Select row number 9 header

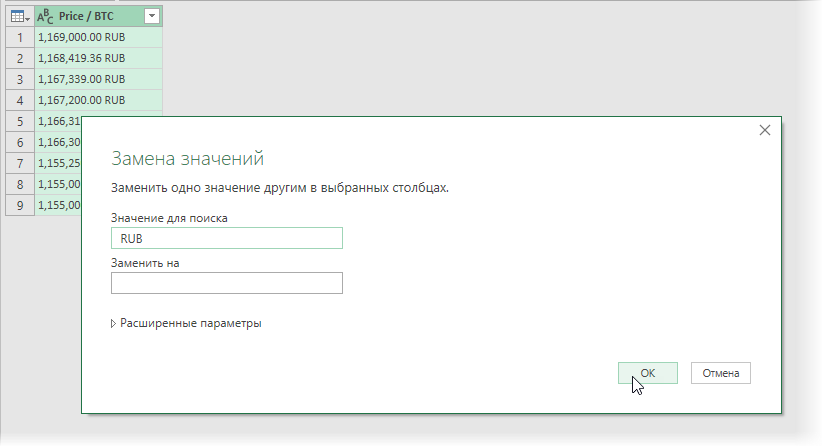point(20,205)
